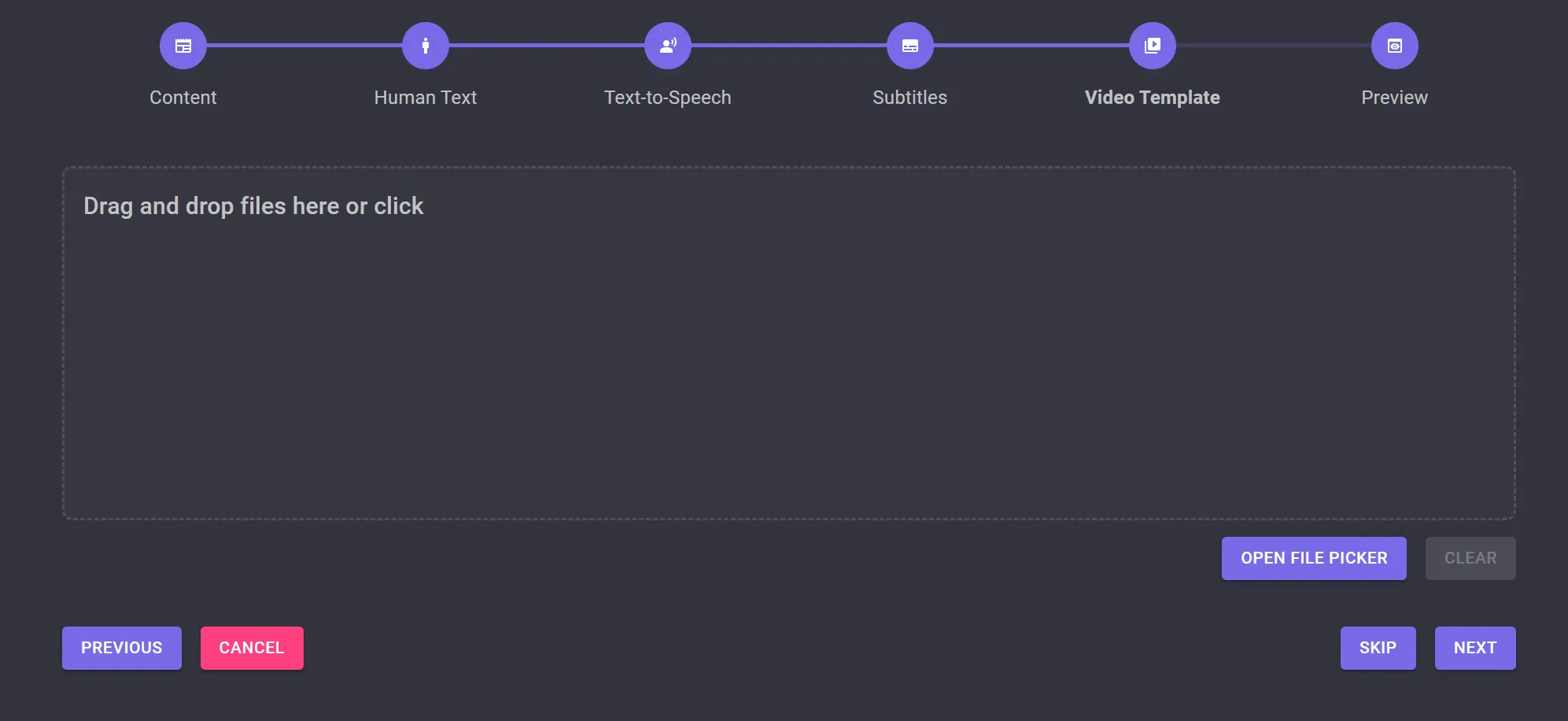
Task: Click the "Drag and drop files here" text
Action: [253, 206]
